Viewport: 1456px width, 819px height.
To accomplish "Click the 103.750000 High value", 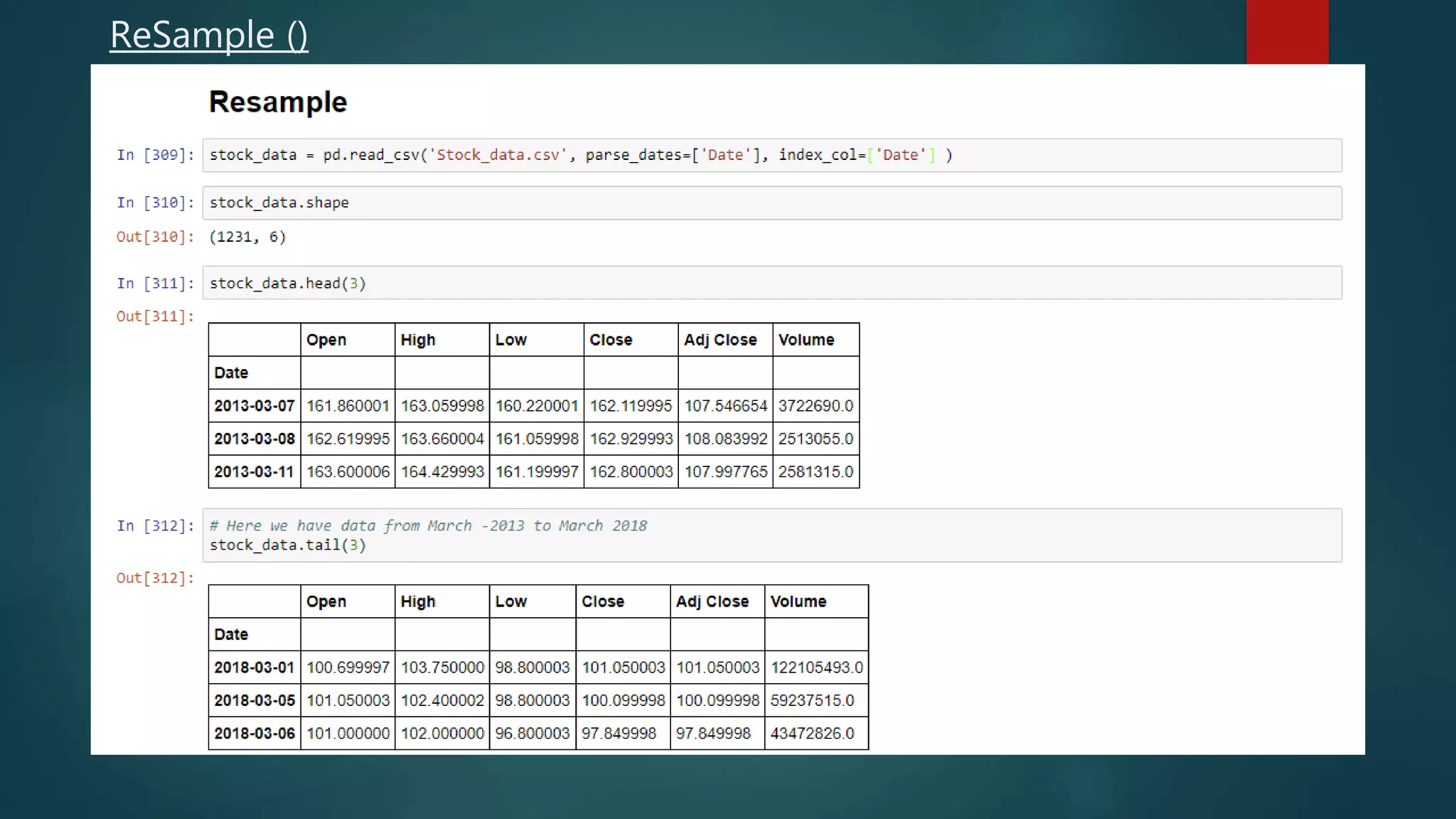I will pyautogui.click(x=442, y=668).
